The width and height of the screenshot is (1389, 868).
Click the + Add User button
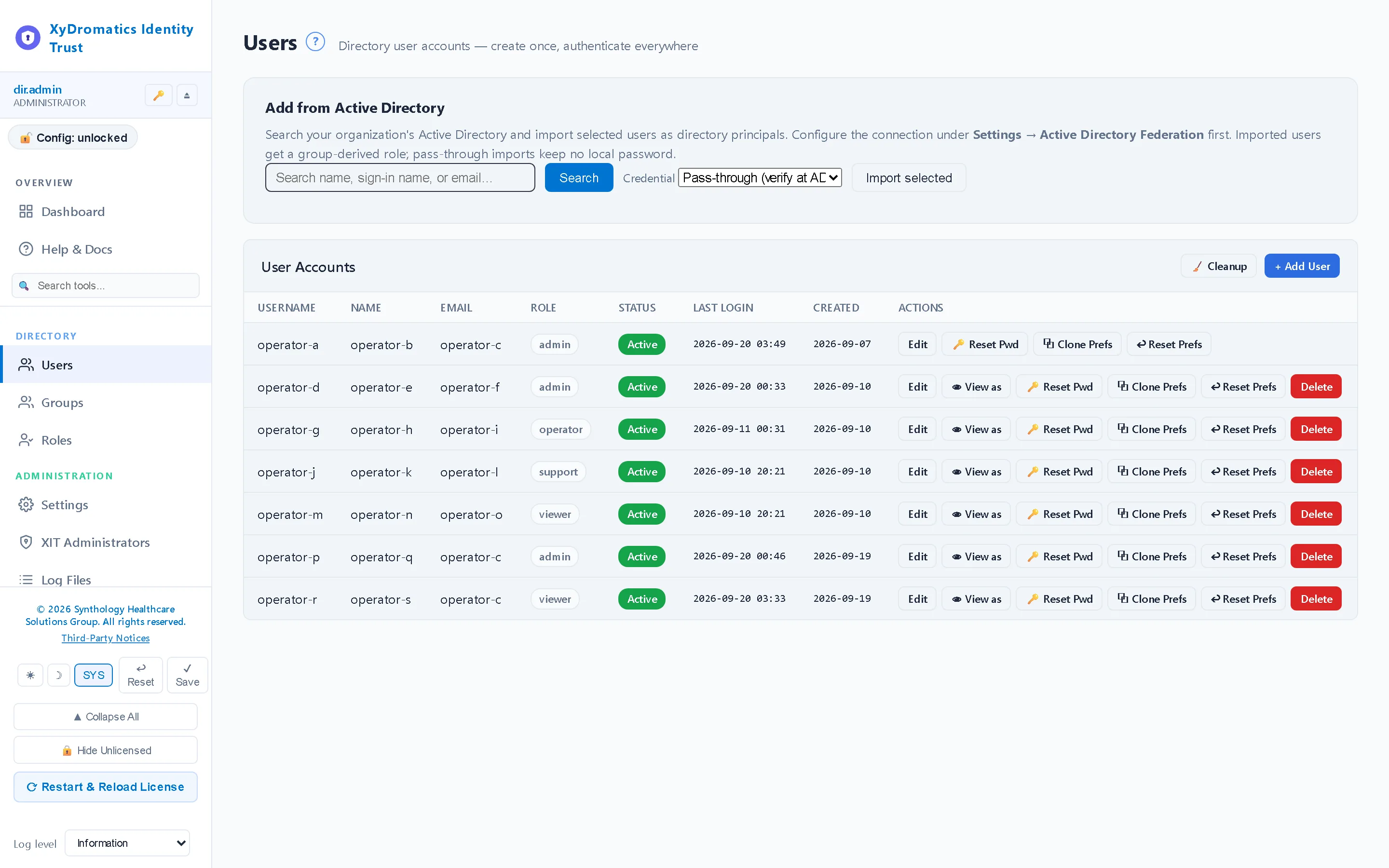(1302, 266)
